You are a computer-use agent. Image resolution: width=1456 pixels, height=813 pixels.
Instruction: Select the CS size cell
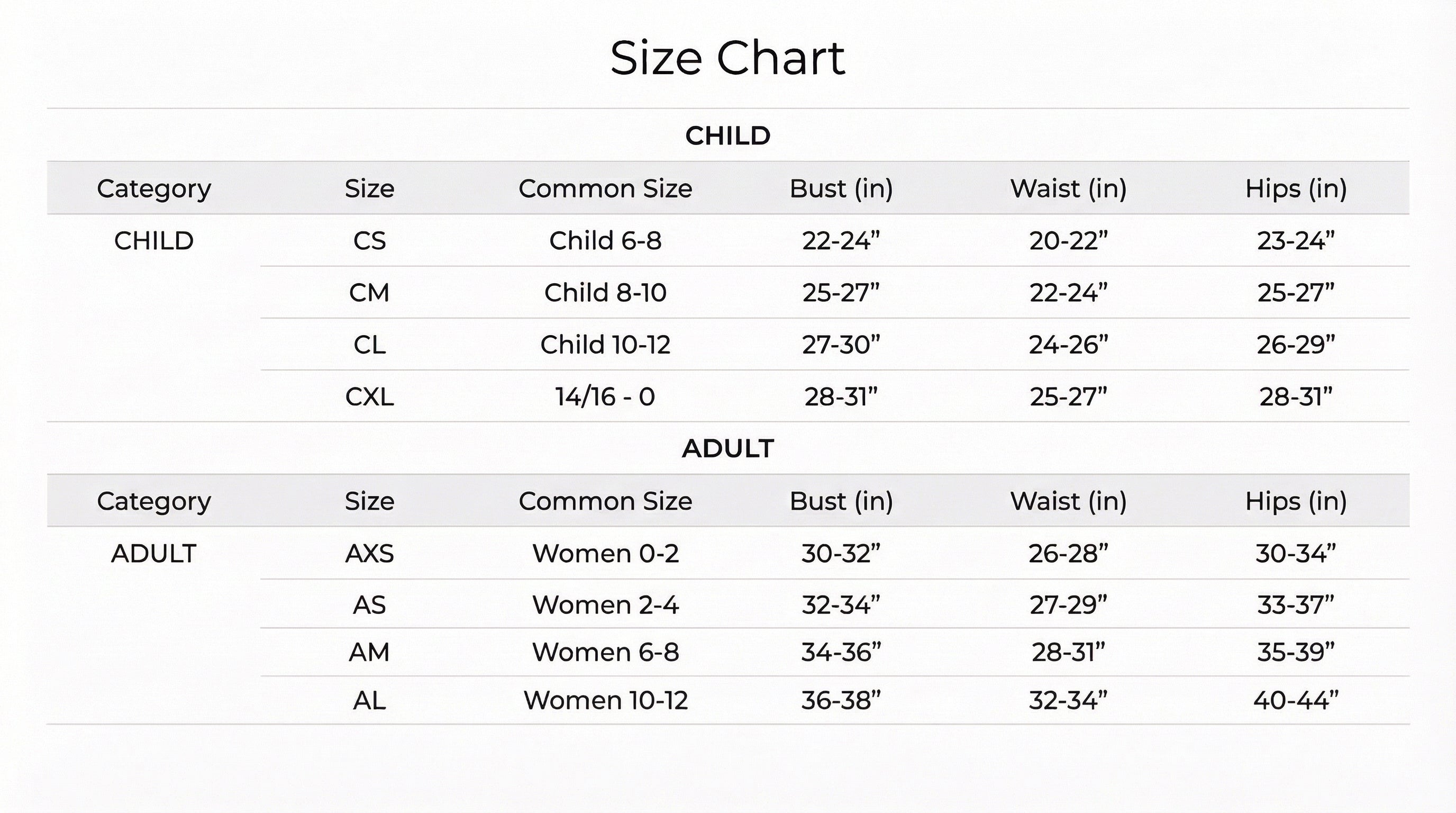(x=369, y=241)
